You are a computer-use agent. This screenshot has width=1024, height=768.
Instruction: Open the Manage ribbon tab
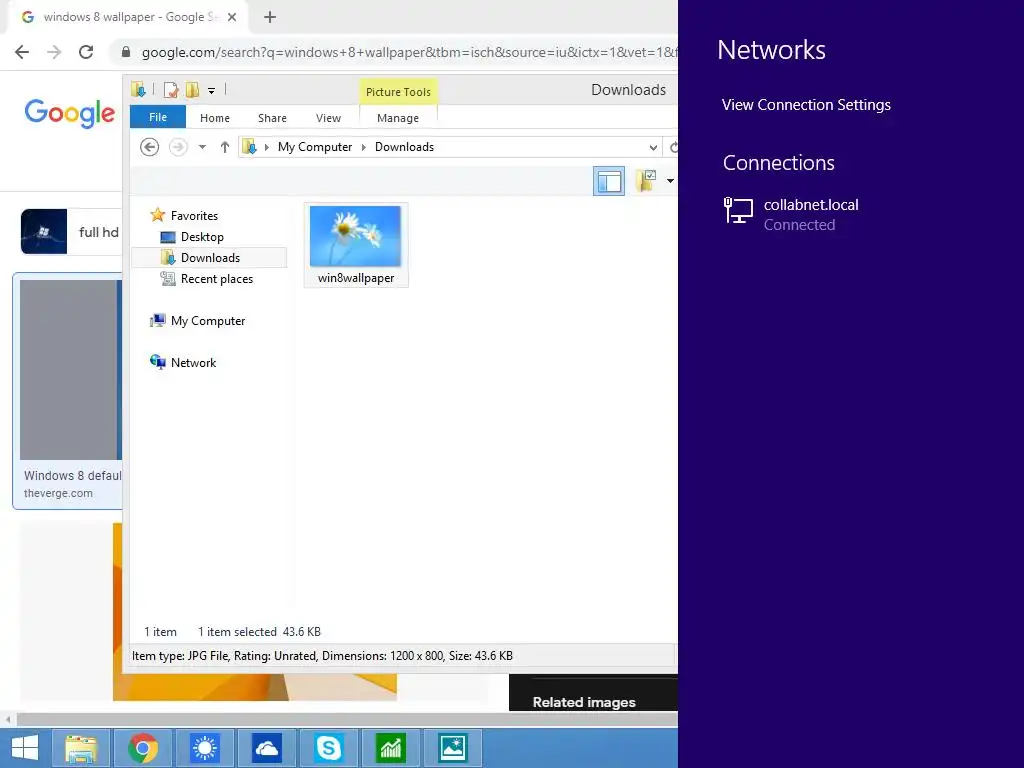[x=398, y=118]
